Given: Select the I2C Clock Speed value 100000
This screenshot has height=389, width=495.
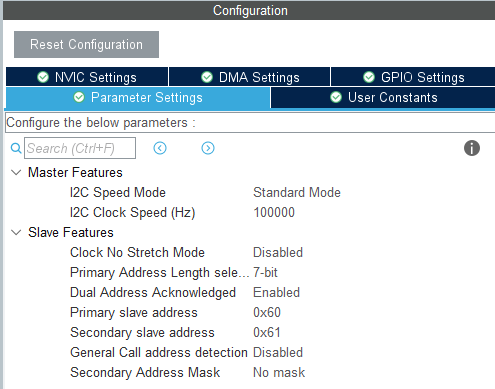Looking at the screenshot, I should click(x=274, y=212).
